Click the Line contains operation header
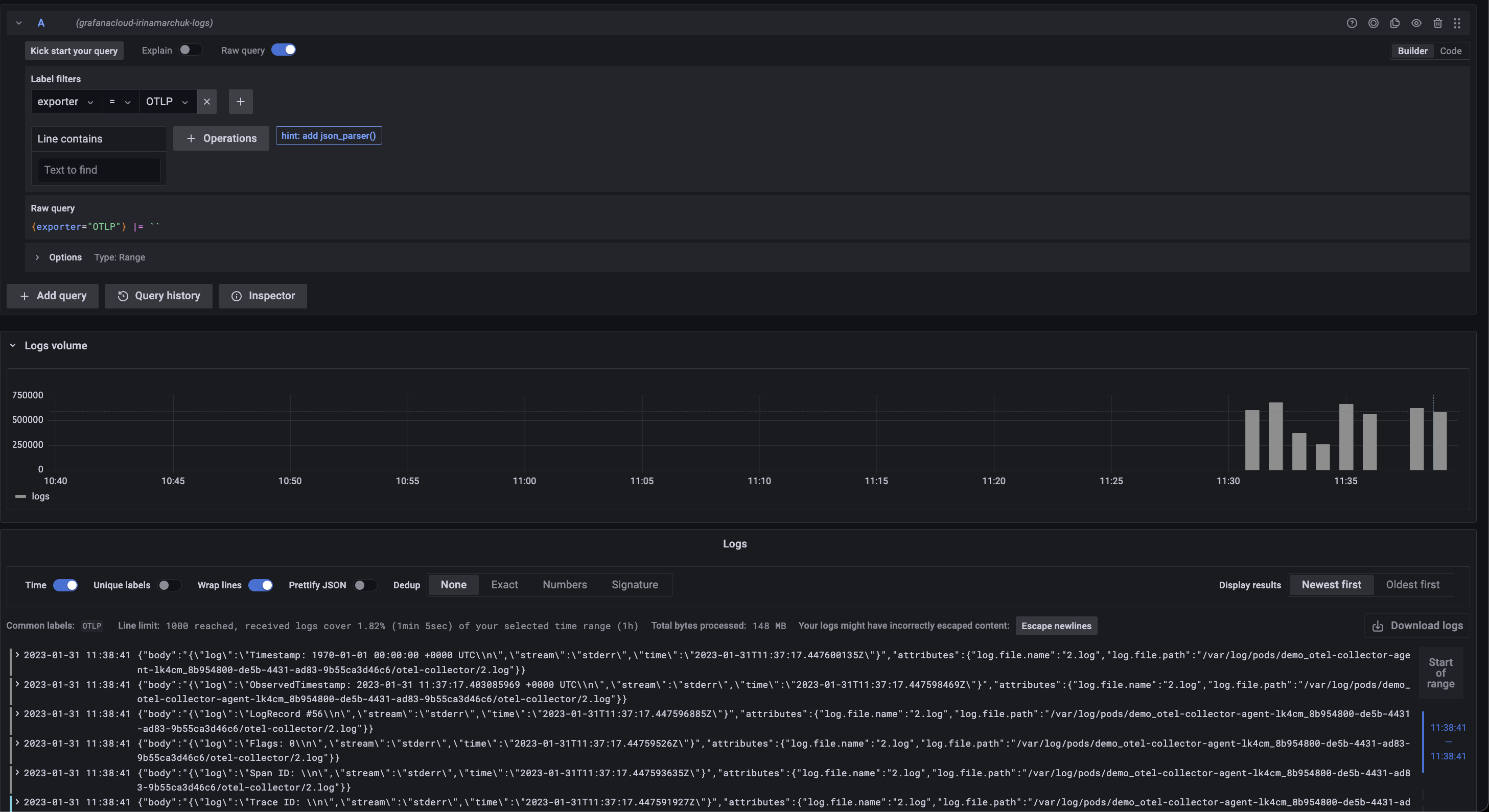This screenshot has height=812, width=1489. [99, 138]
